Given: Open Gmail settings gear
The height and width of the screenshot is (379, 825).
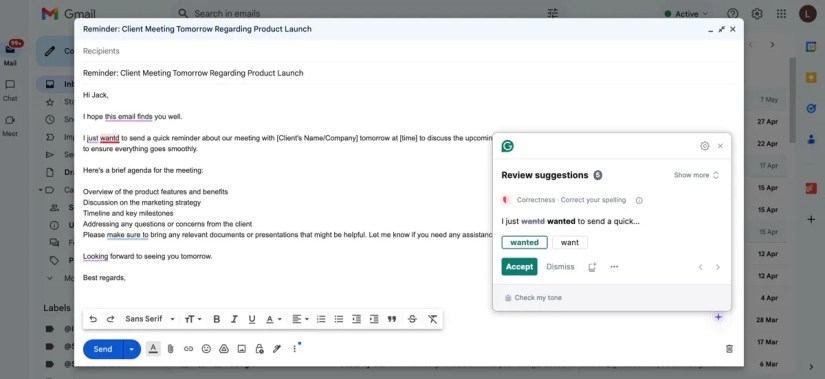Looking at the screenshot, I should [x=757, y=14].
